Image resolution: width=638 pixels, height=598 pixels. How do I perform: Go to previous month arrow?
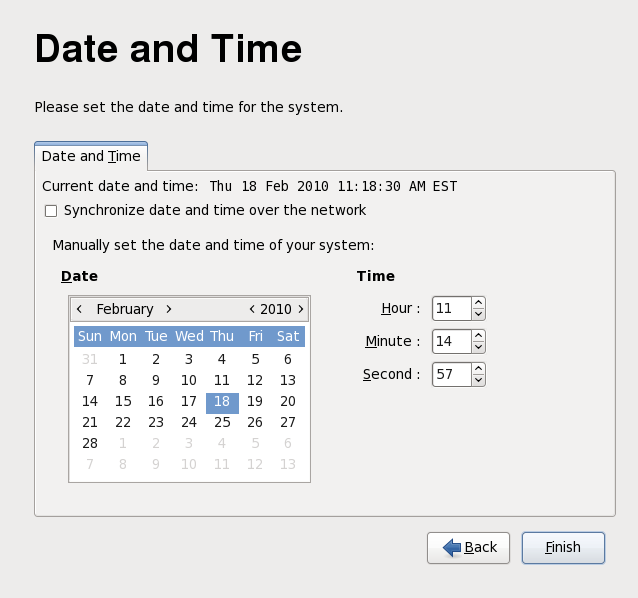click(x=79, y=309)
